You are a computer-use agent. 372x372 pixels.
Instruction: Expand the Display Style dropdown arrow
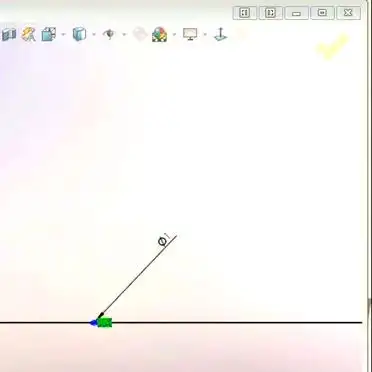[x=94, y=34]
